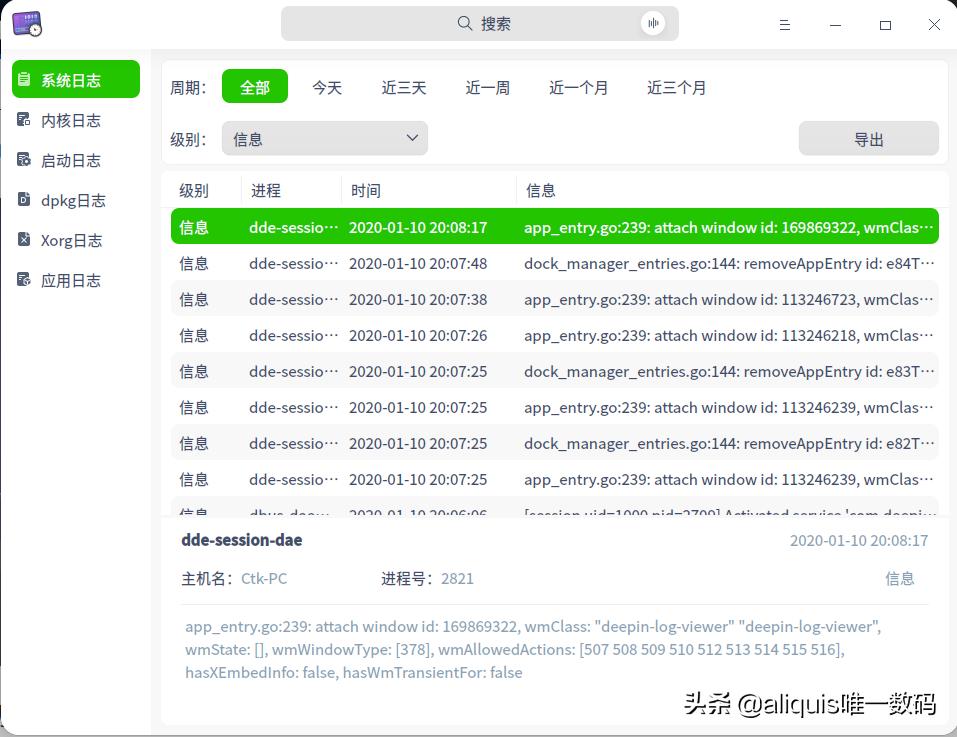Viewport: 957px width, 737px height.
Task: Open the 级别 level dropdown showing 信息
Action: coord(324,138)
